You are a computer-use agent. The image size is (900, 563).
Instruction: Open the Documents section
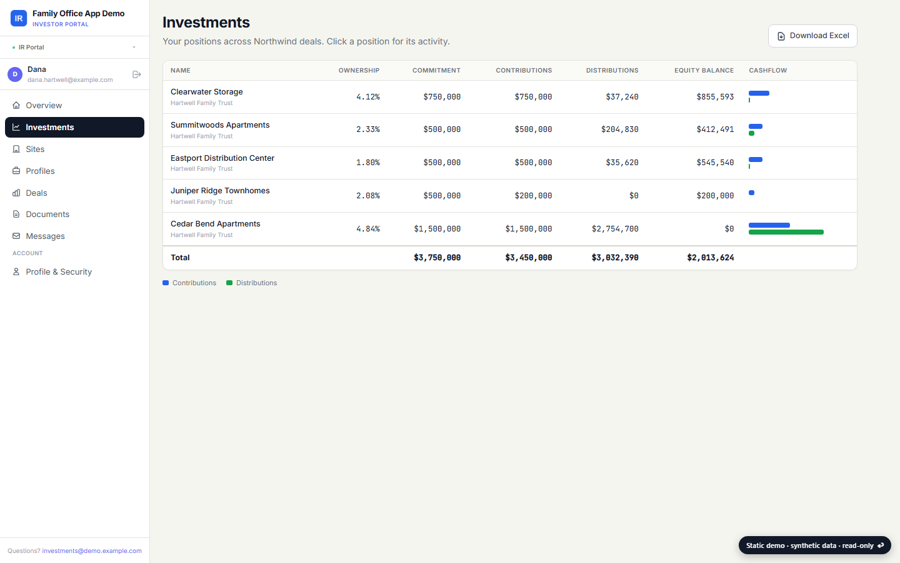coord(75,214)
